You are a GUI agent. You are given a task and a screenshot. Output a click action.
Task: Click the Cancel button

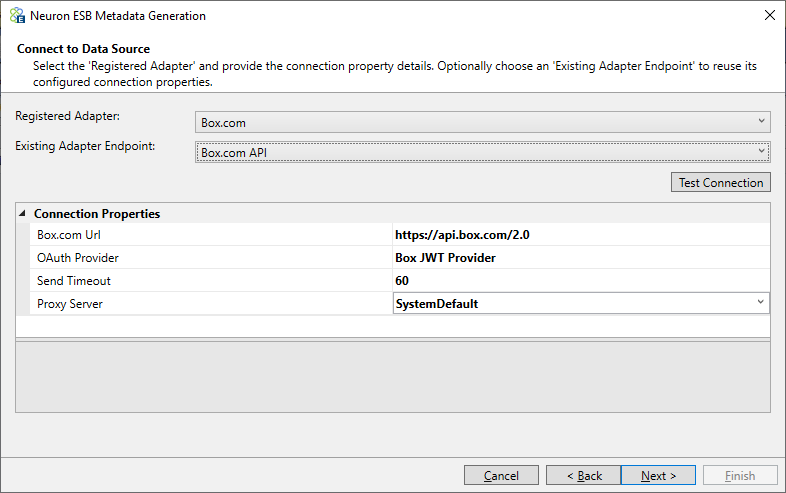501,475
